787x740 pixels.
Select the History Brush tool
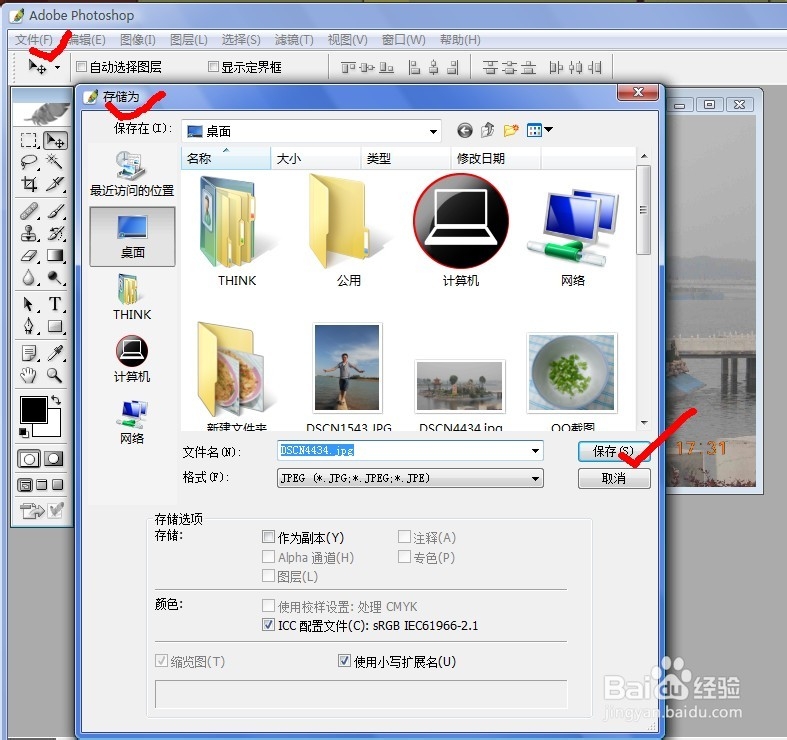pyautogui.click(x=54, y=233)
